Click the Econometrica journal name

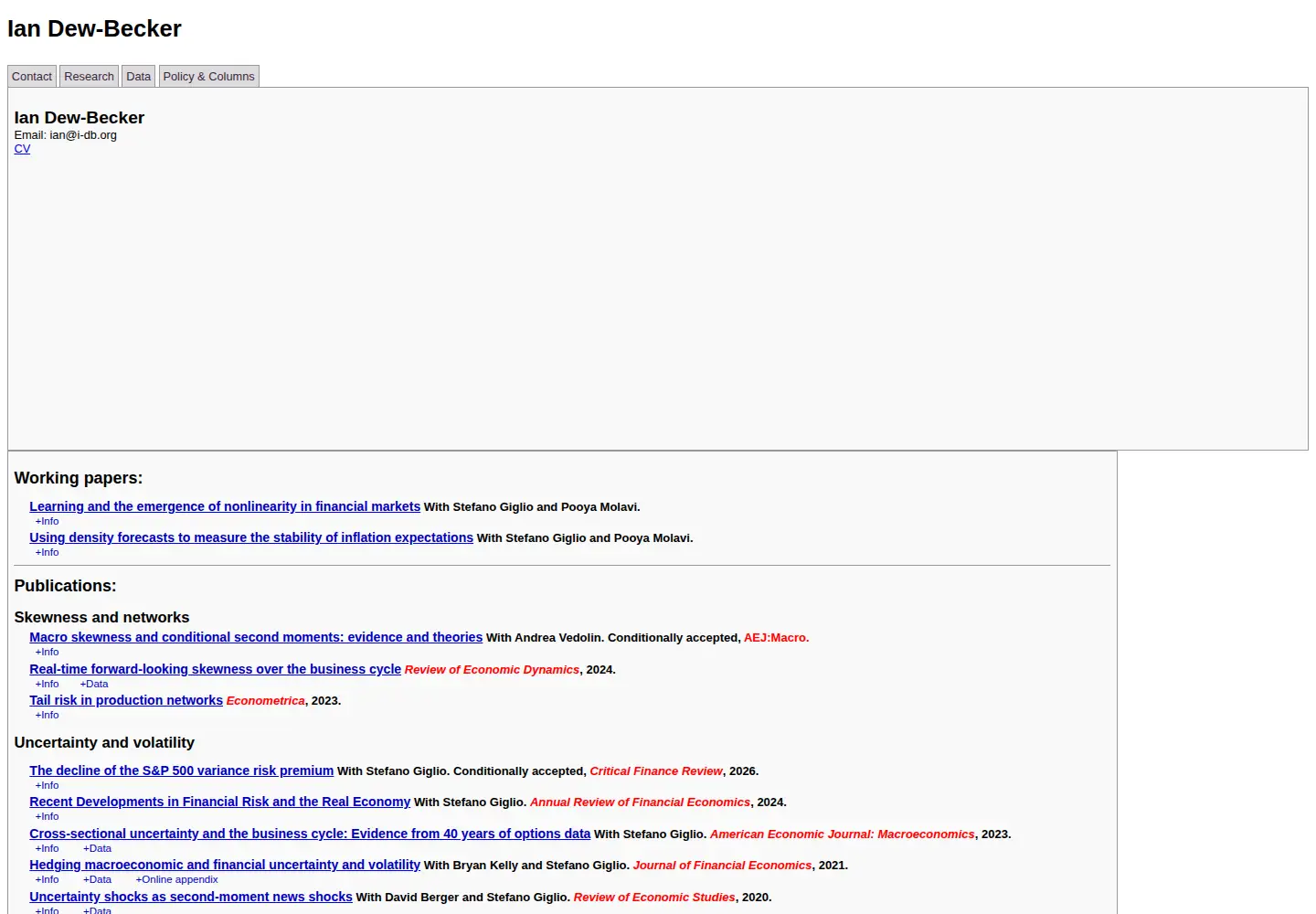click(x=265, y=701)
